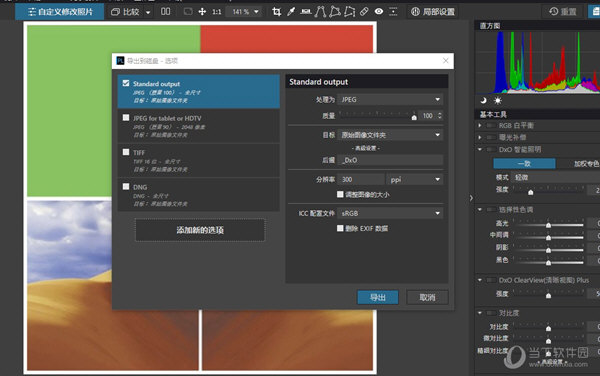Open 局部设置 local adjustments
This screenshot has width=600, height=376.
433,12
